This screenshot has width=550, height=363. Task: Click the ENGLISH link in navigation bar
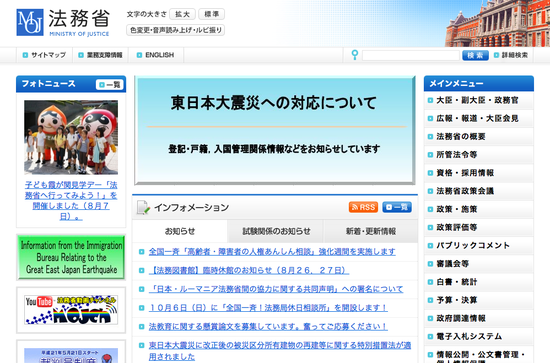[x=155, y=55]
